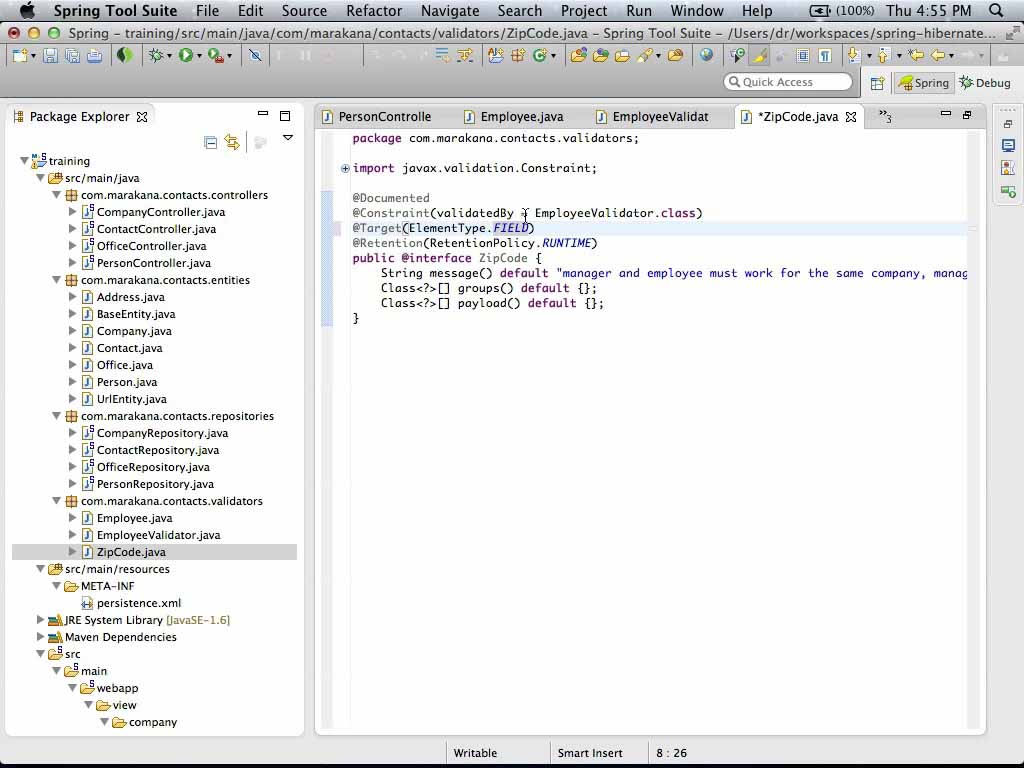Image resolution: width=1024 pixels, height=768 pixels.
Task: Open the New Java Class dropdown arrow
Action: [x=553, y=57]
